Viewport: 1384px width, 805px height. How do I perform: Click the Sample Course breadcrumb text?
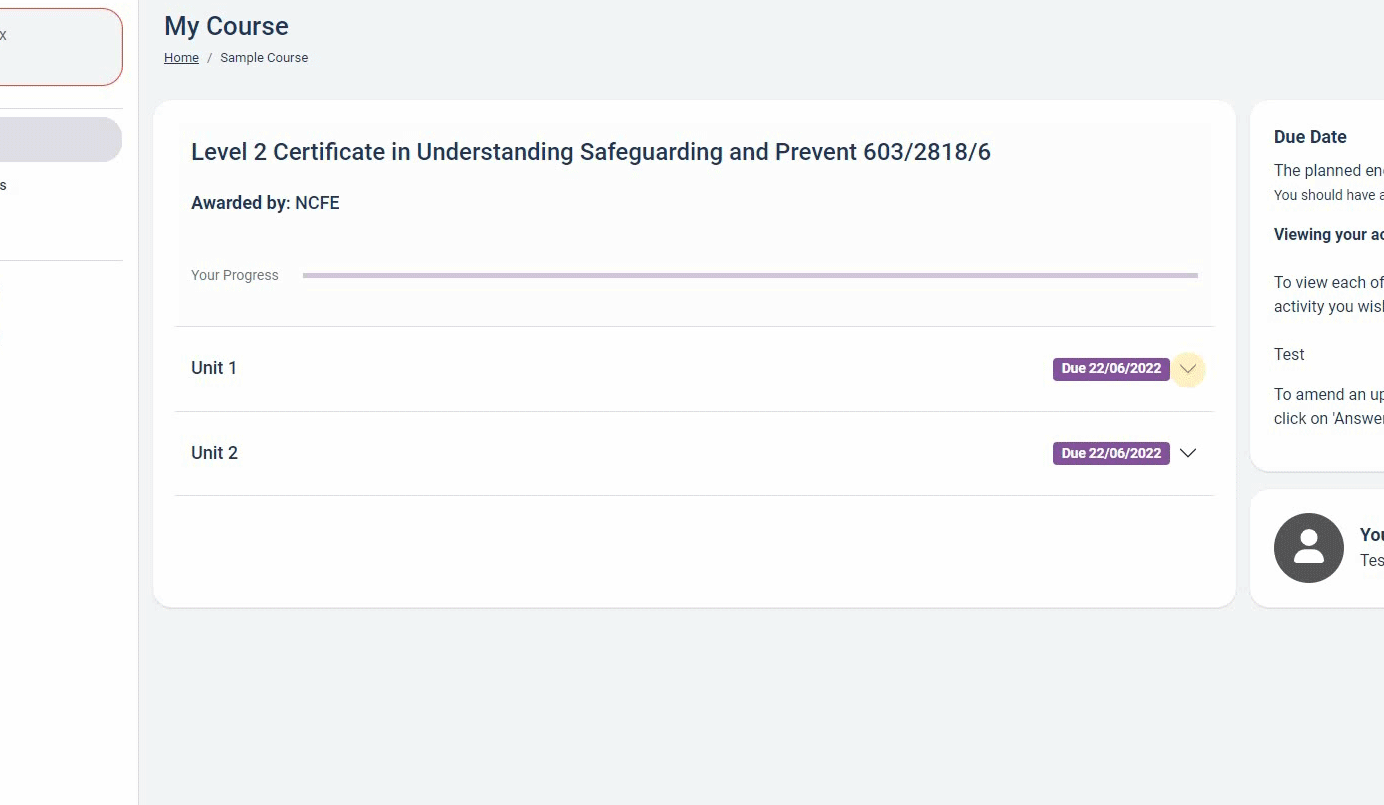(264, 58)
